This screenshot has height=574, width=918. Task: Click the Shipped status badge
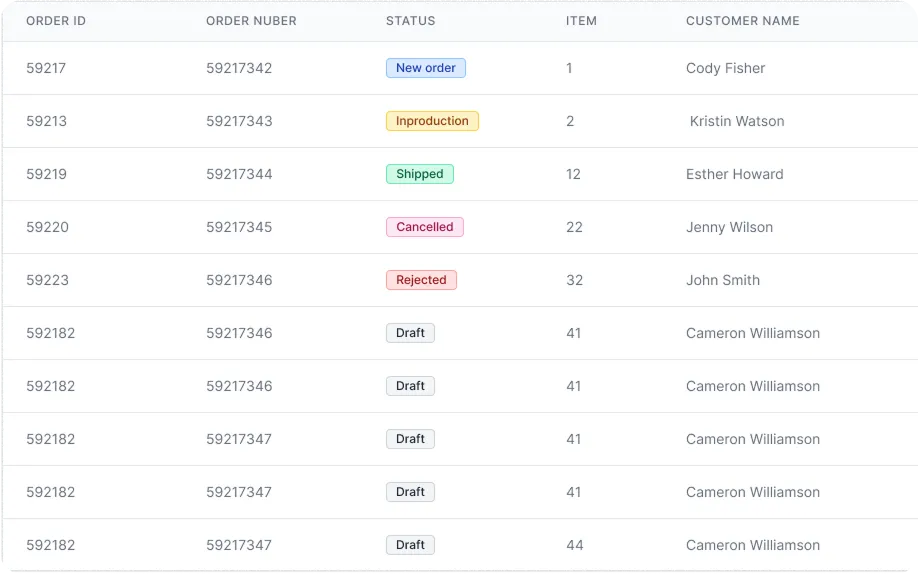coord(420,174)
